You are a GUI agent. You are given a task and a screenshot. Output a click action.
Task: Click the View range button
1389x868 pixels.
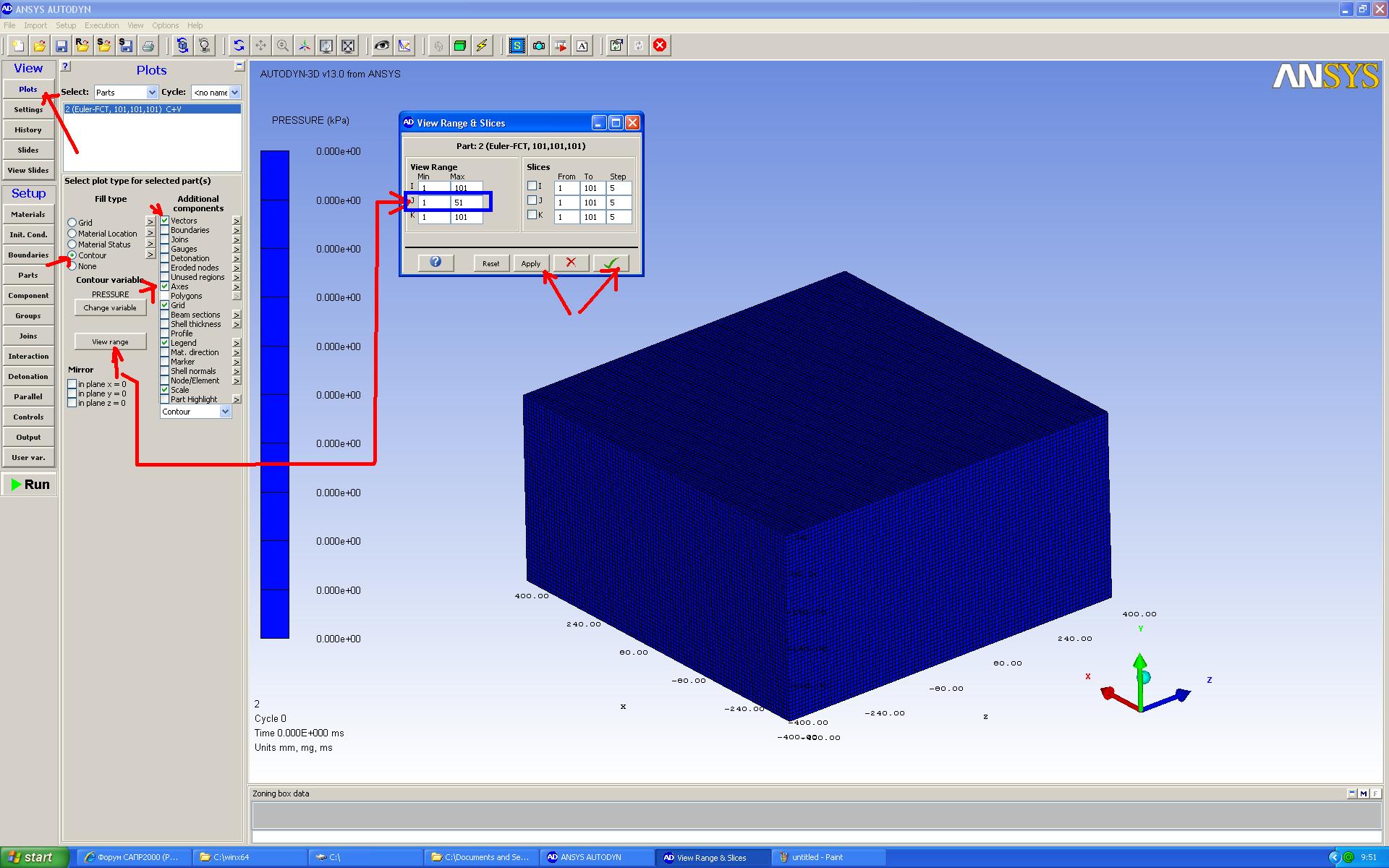110,341
